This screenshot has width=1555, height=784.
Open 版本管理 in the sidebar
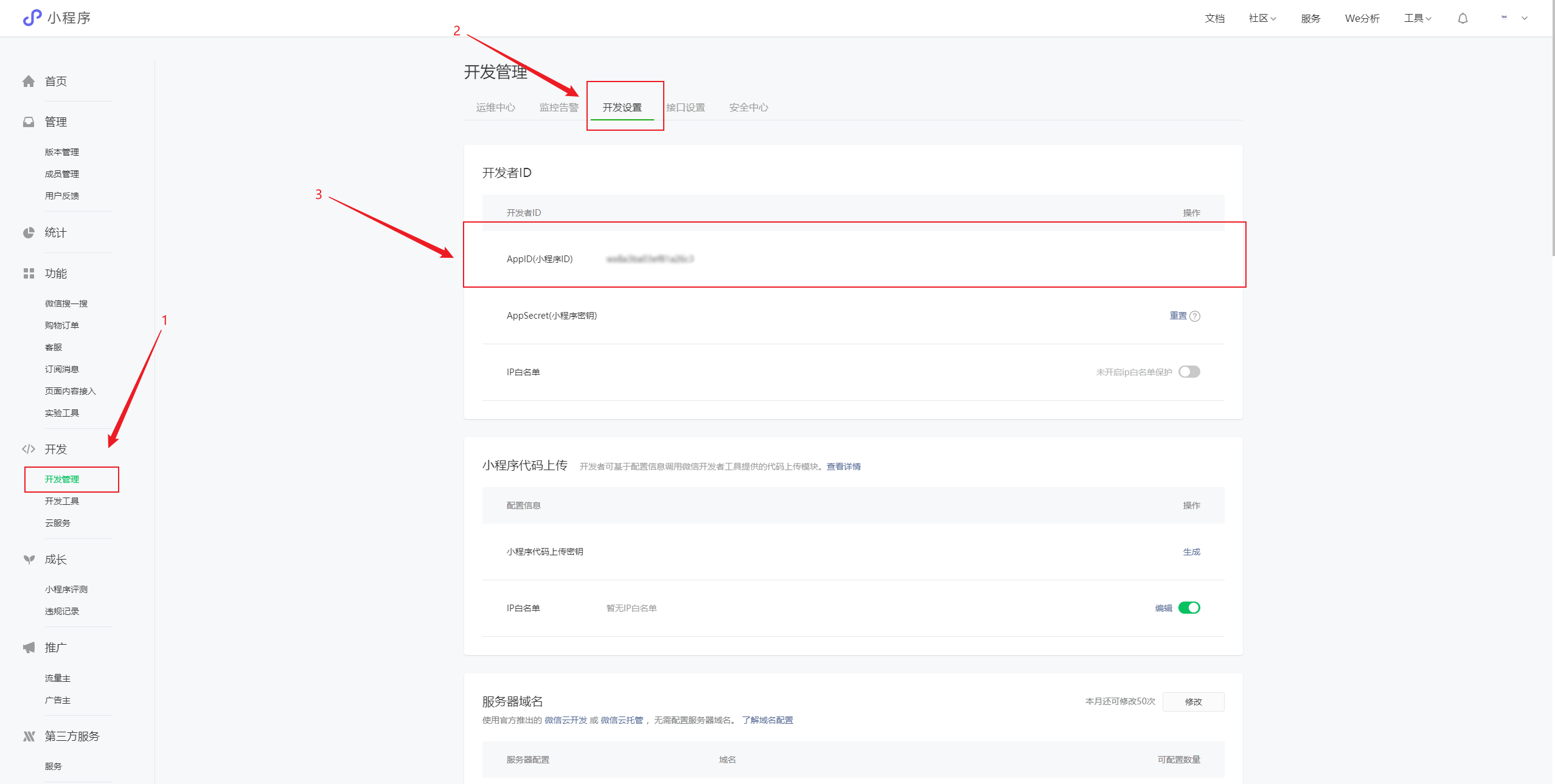(62, 153)
